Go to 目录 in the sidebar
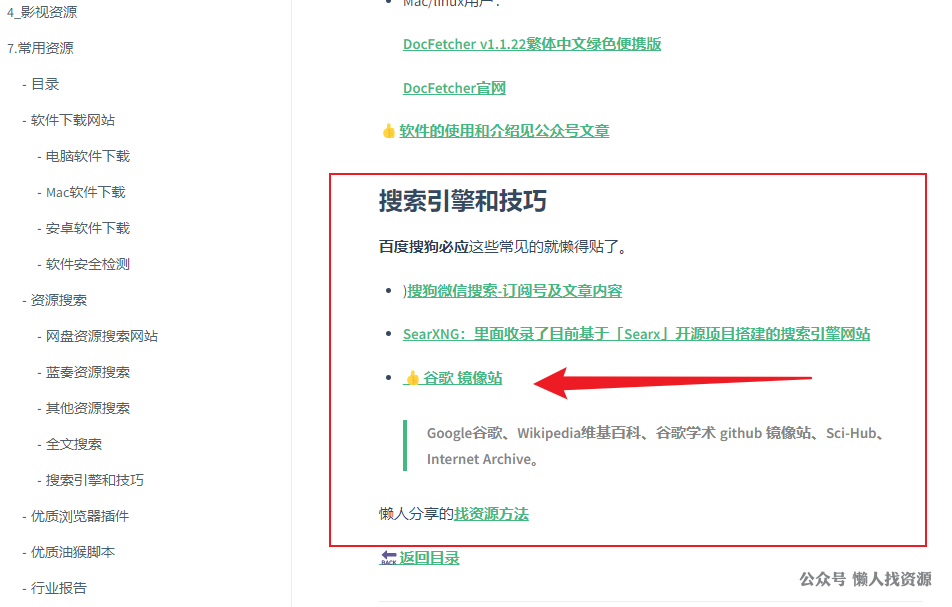 pyautogui.click(x=45, y=84)
